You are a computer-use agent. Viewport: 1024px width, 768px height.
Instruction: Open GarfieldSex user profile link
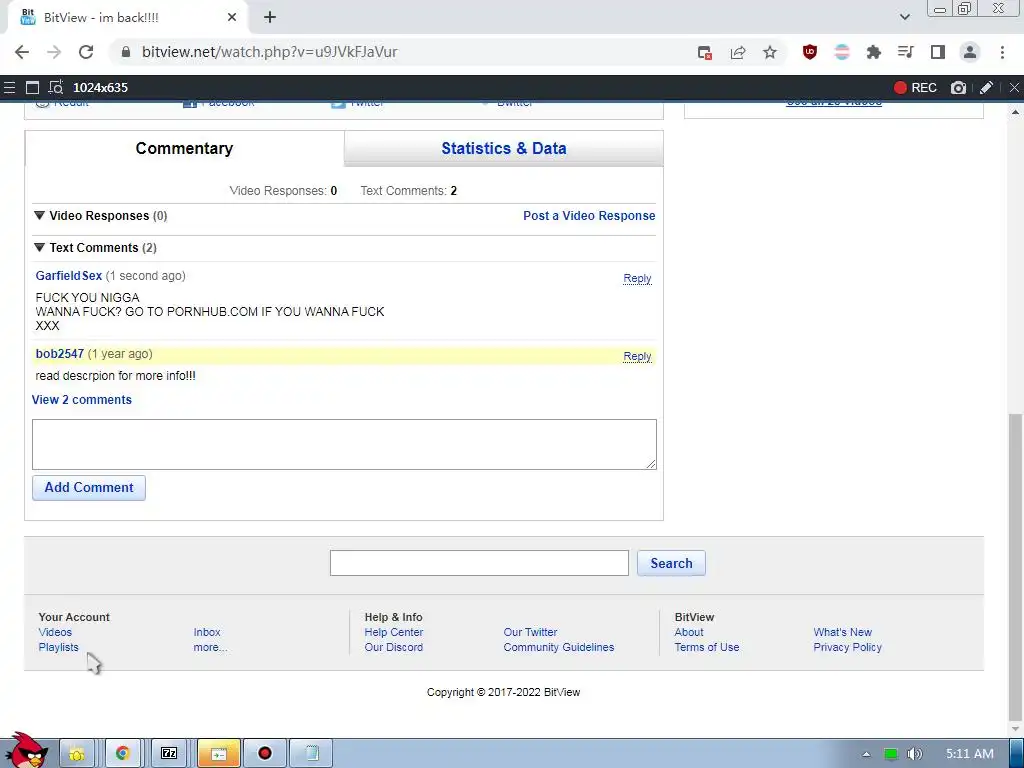click(69, 276)
